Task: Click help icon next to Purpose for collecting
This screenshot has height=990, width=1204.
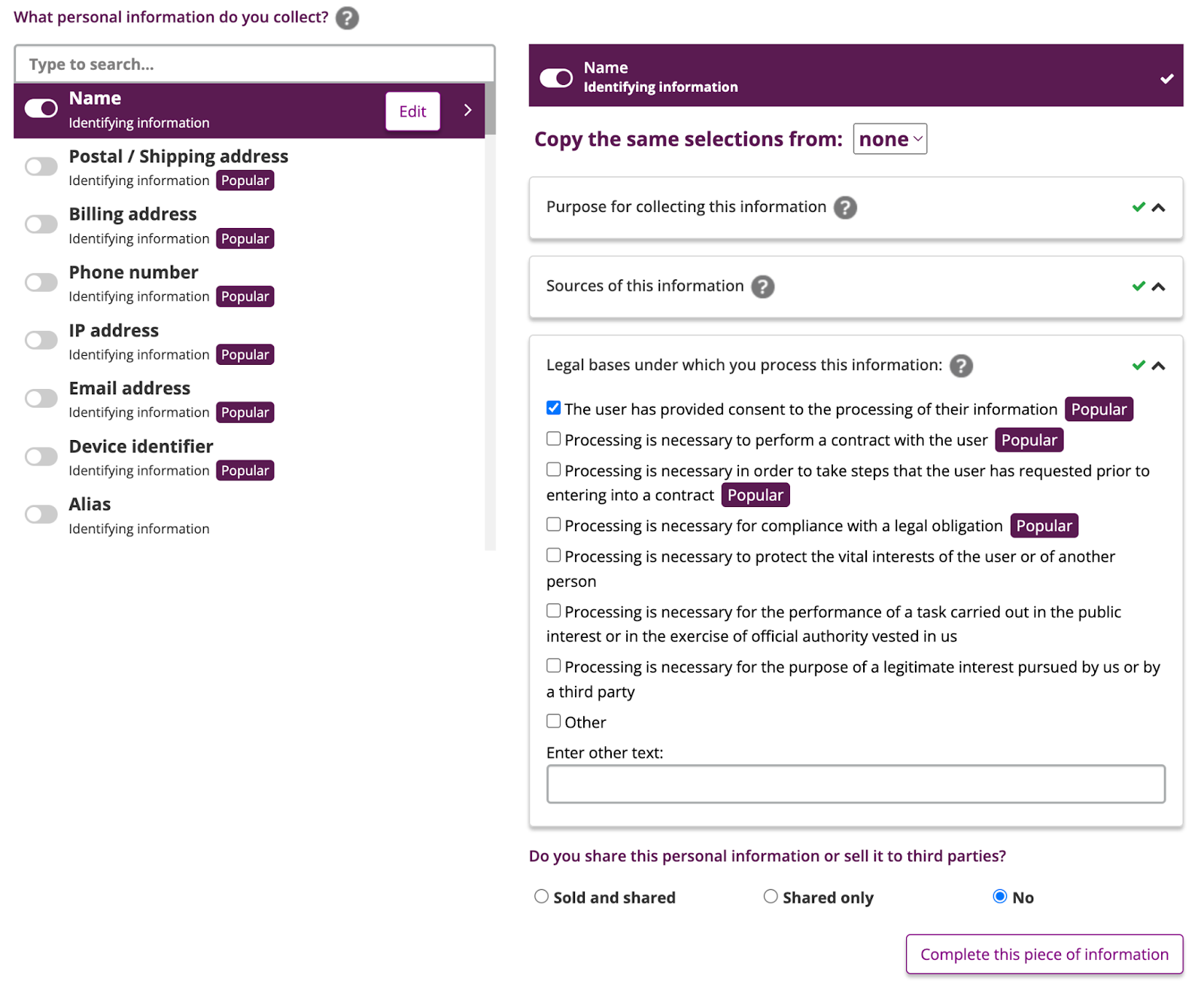Action: tap(845, 208)
